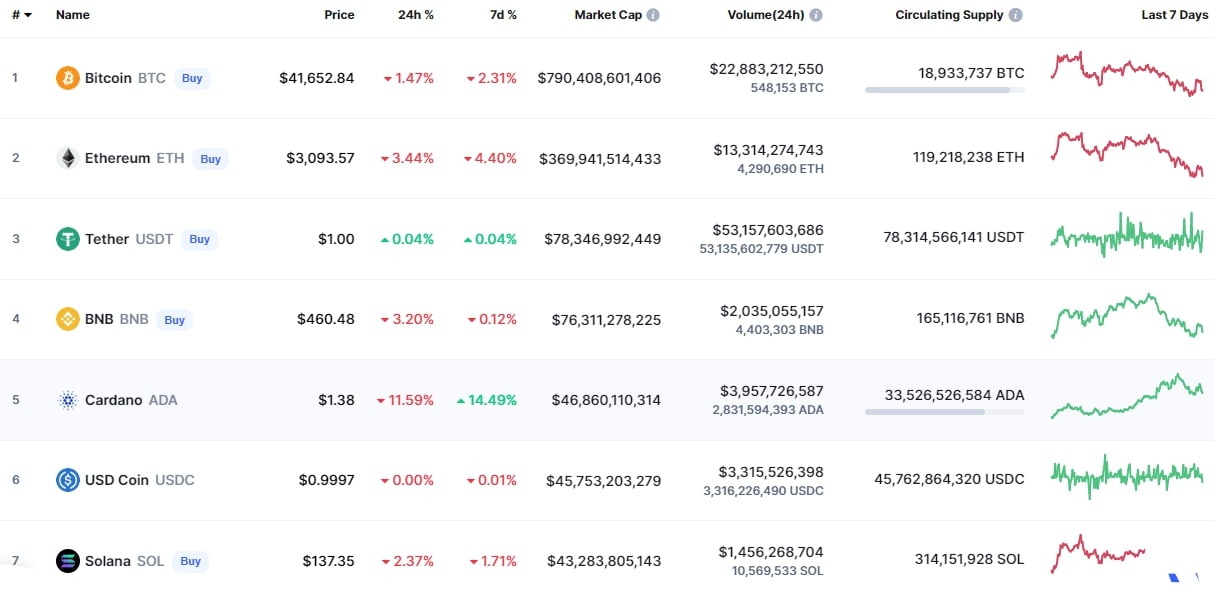Click BNB price $460.48

click(326, 320)
